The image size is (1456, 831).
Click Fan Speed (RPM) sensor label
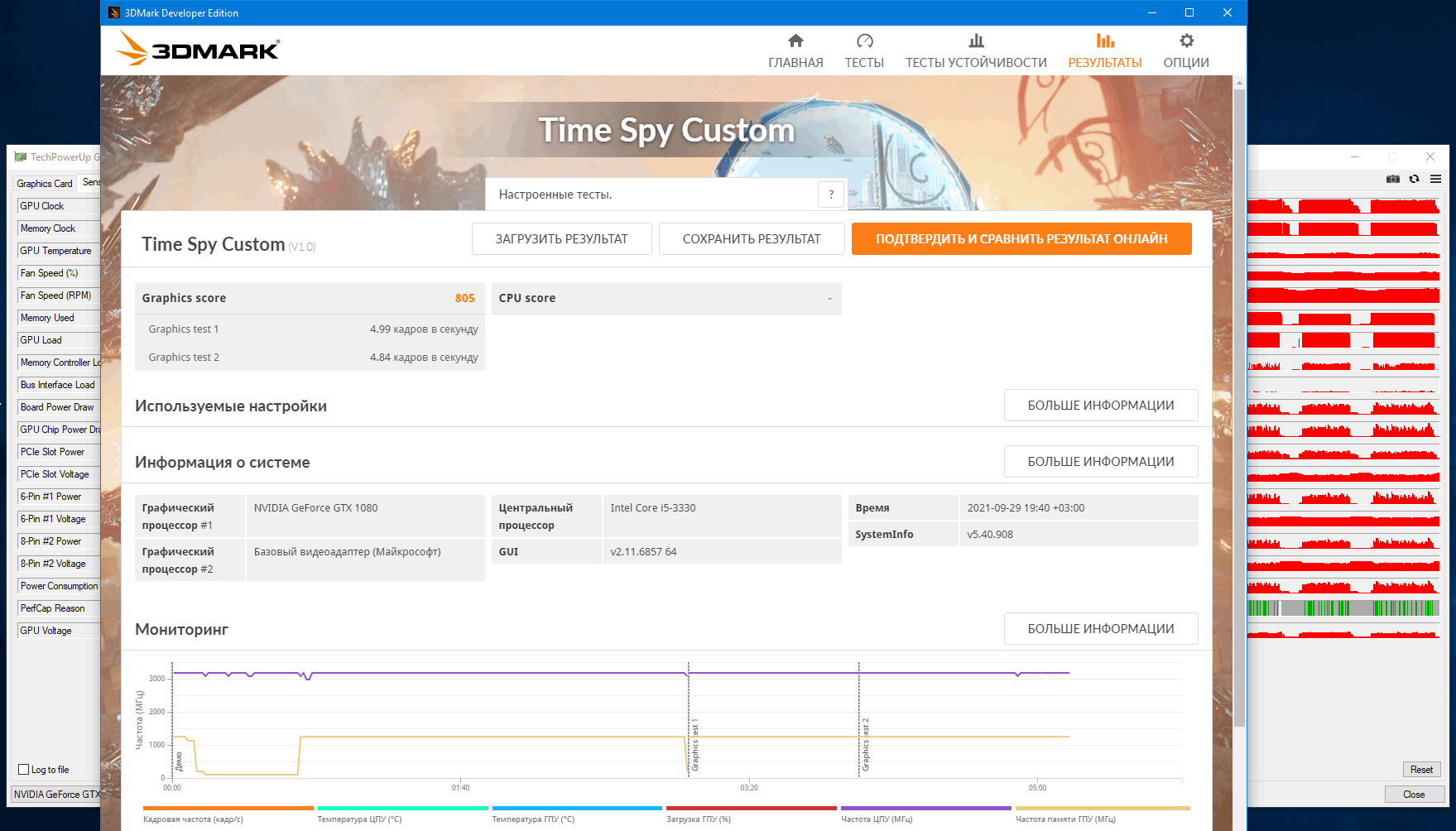[58, 295]
